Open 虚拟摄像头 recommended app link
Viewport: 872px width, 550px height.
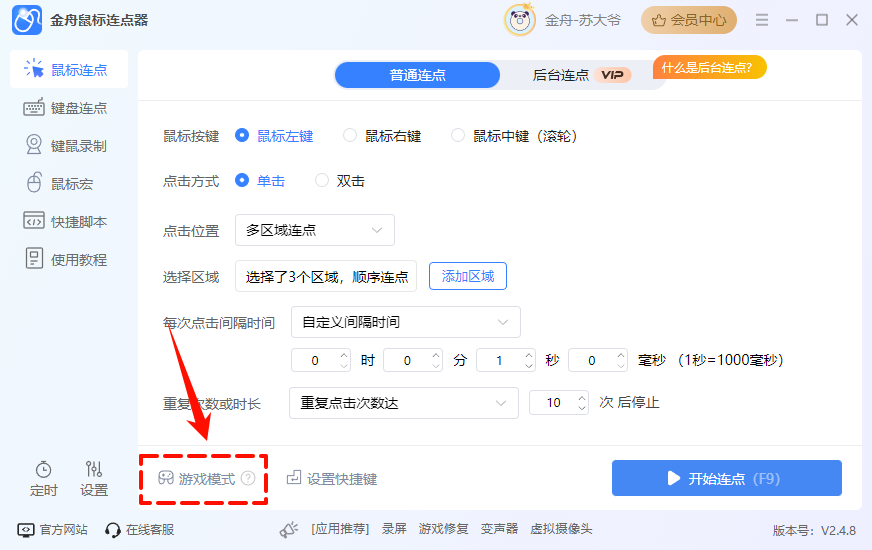[561, 529]
